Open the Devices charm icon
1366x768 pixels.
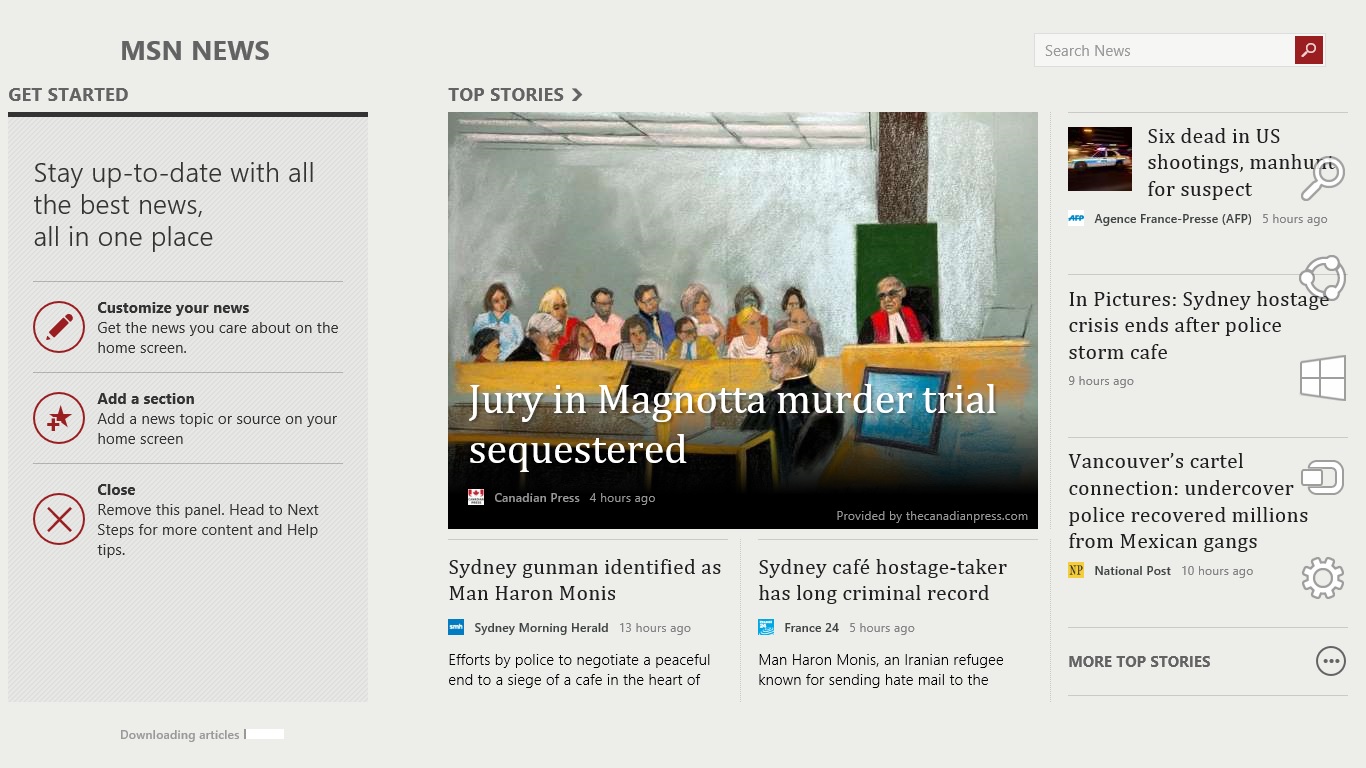coord(1323,478)
